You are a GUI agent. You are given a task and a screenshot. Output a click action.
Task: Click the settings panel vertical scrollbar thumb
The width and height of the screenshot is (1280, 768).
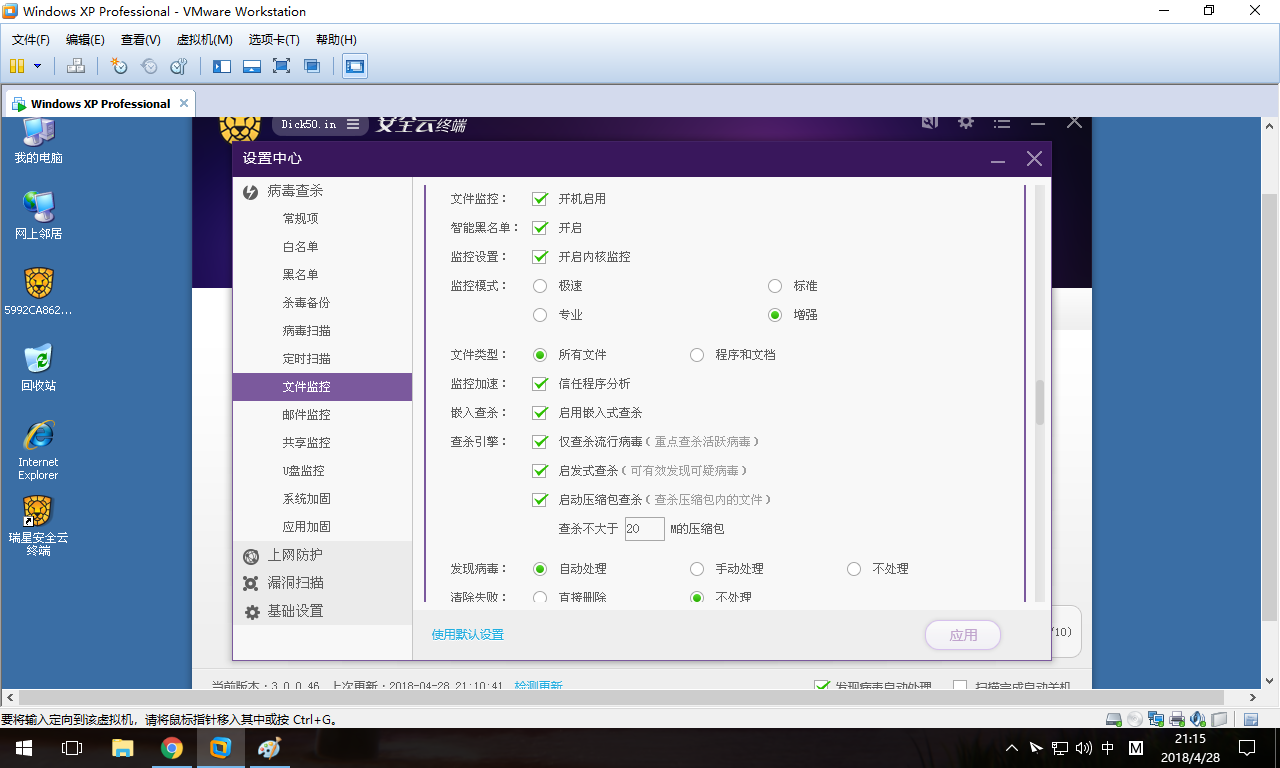click(1039, 402)
